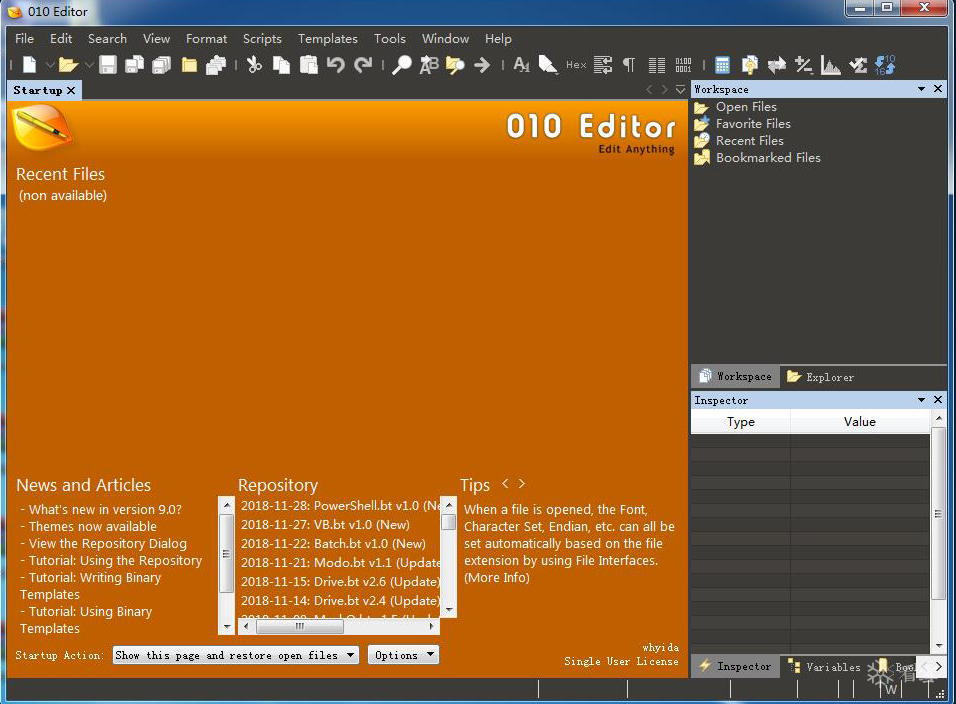Click the Close file folder icon
The height and width of the screenshot is (704, 956).
[190, 65]
